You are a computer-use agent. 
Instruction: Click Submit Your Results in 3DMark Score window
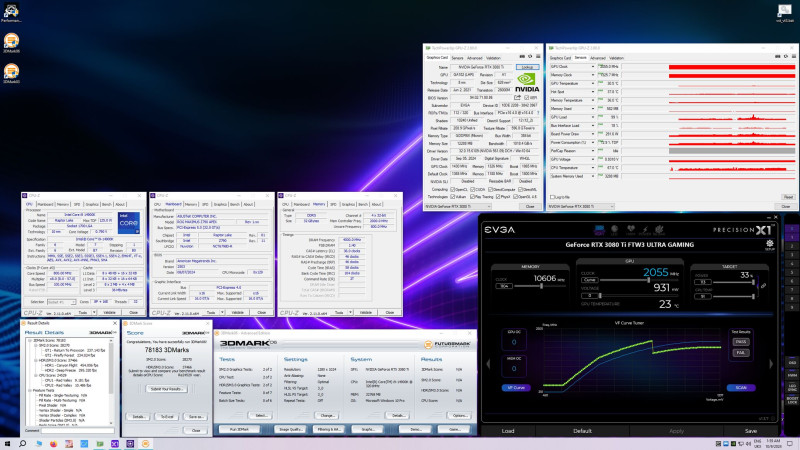pyautogui.click(x=167, y=389)
